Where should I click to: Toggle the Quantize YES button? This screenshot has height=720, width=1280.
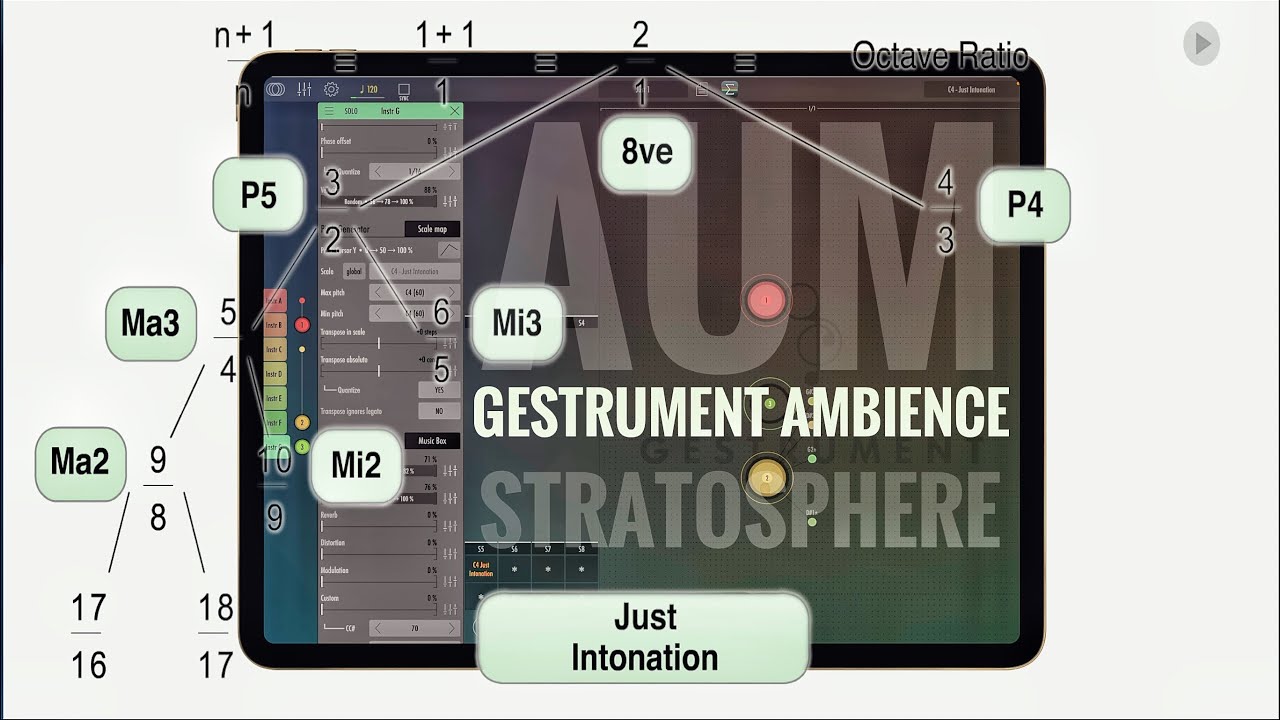[439, 390]
